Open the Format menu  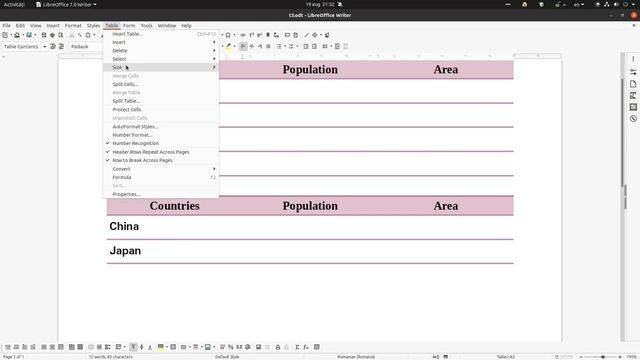tap(73, 26)
